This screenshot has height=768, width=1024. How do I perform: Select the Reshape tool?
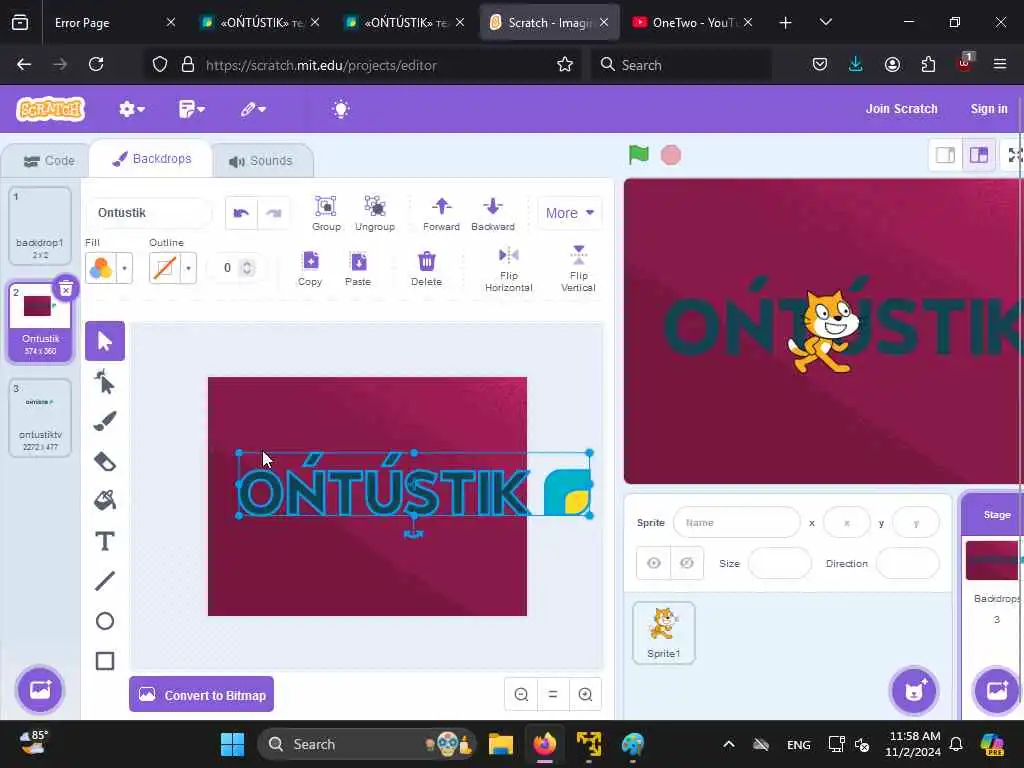(104, 381)
